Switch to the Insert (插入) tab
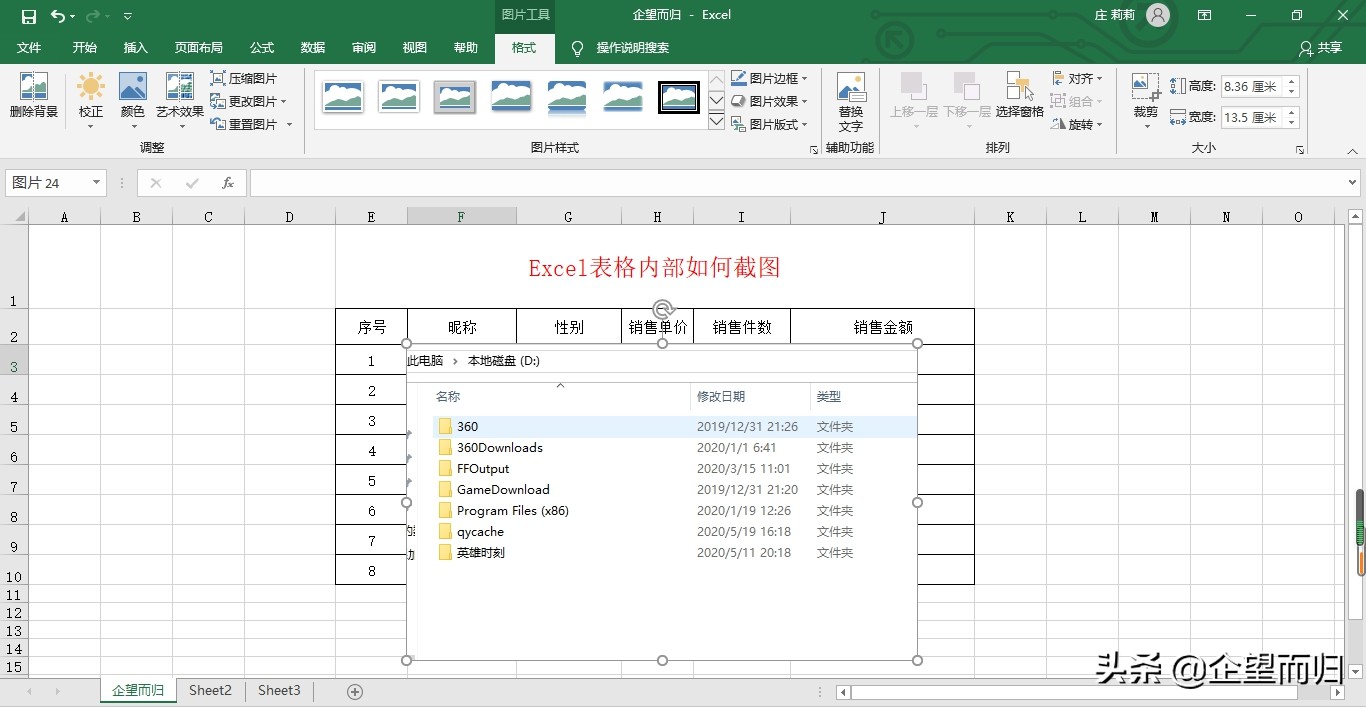1366x707 pixels. (x=136, y=48)
